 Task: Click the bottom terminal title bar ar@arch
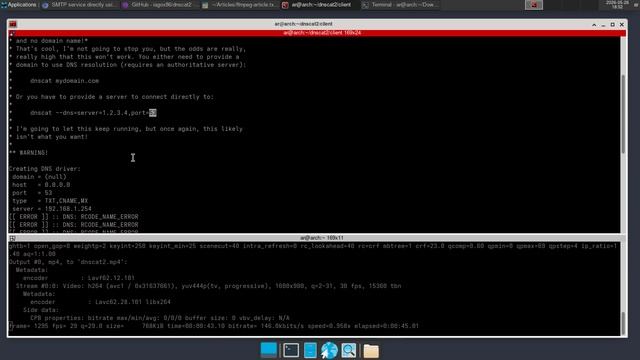tap(321, 238)
